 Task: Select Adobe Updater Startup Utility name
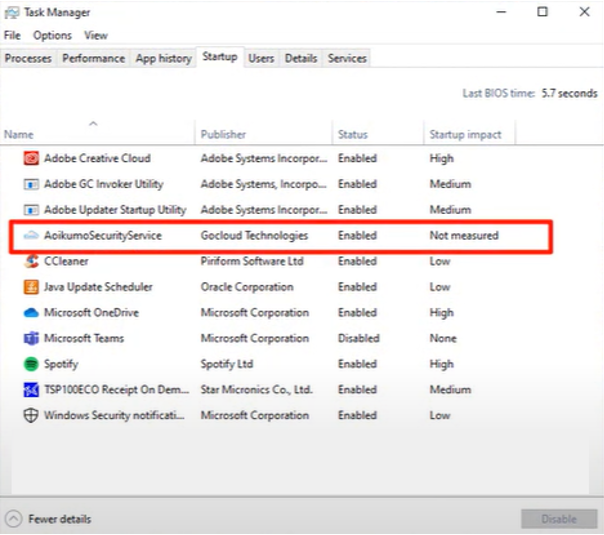115,210
